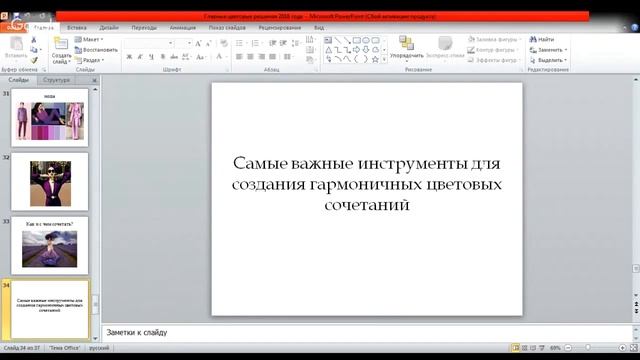Open the change case Aa menu
Screen dimensions: 640x360
click(200, 57)
